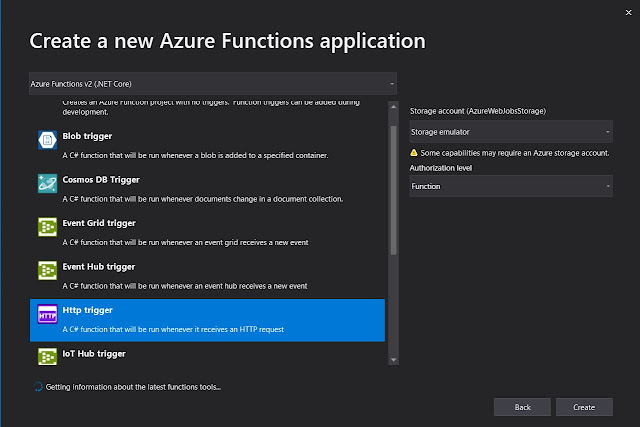The width and height of the screenshot is (640, 427).
Task: Select the Event Hub trigger template title
Action: coord(98,267)
